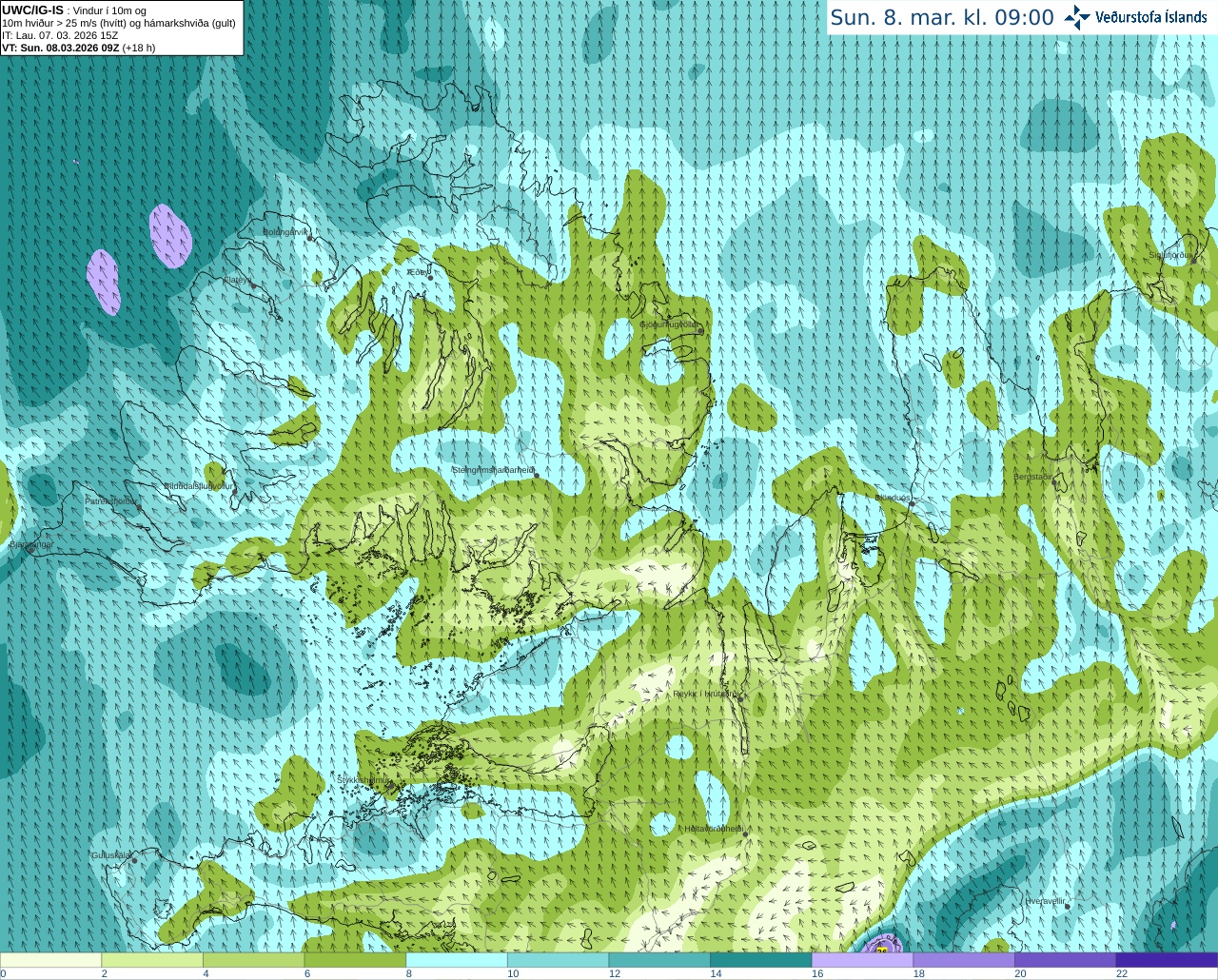Click the Gjögurflugvöllur station marker
The width and height of the screenshot is (1218, 980).
[x=700, y=330]
